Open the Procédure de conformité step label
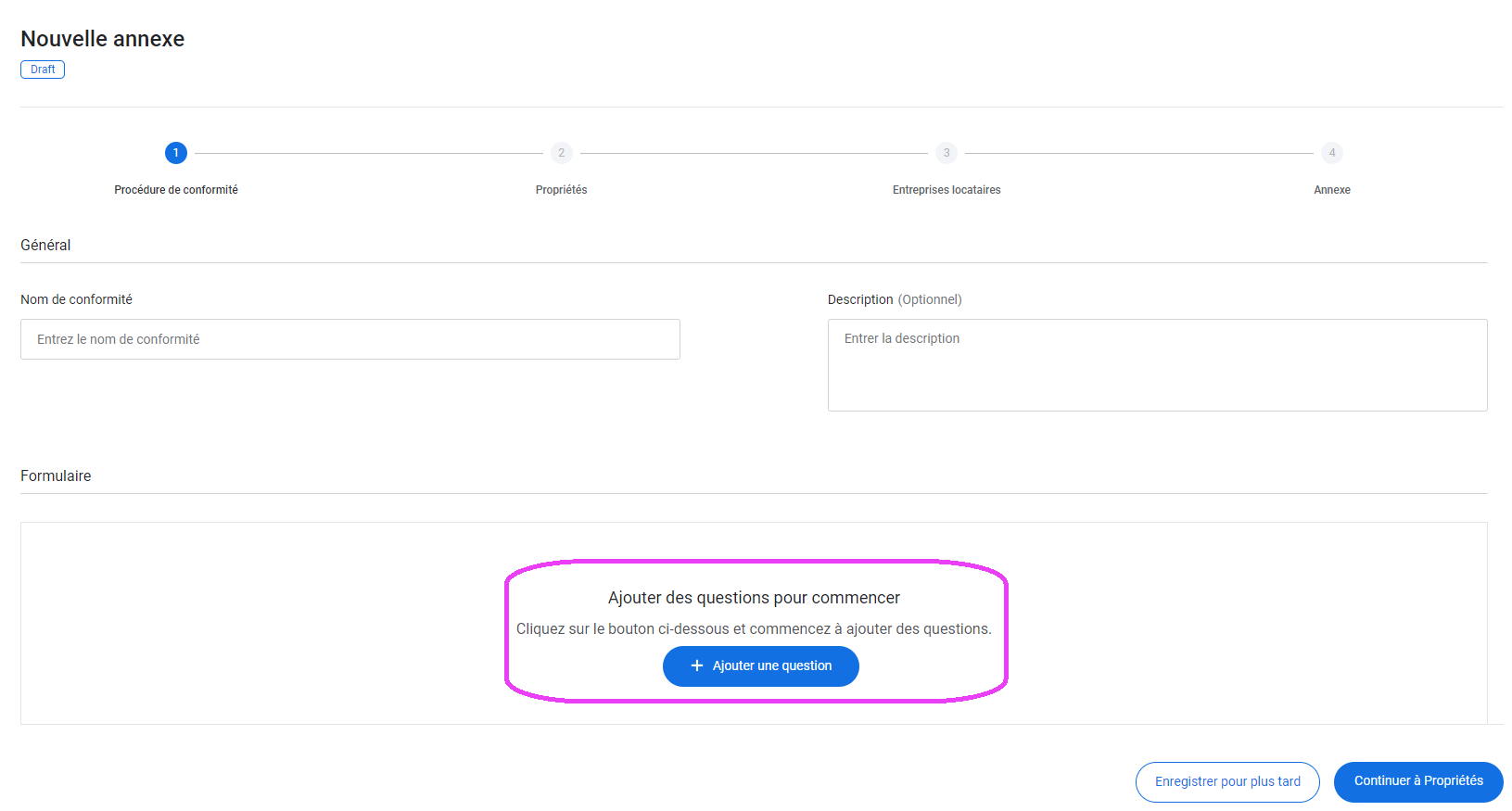The image size is (1512, 811). point(176,190)
